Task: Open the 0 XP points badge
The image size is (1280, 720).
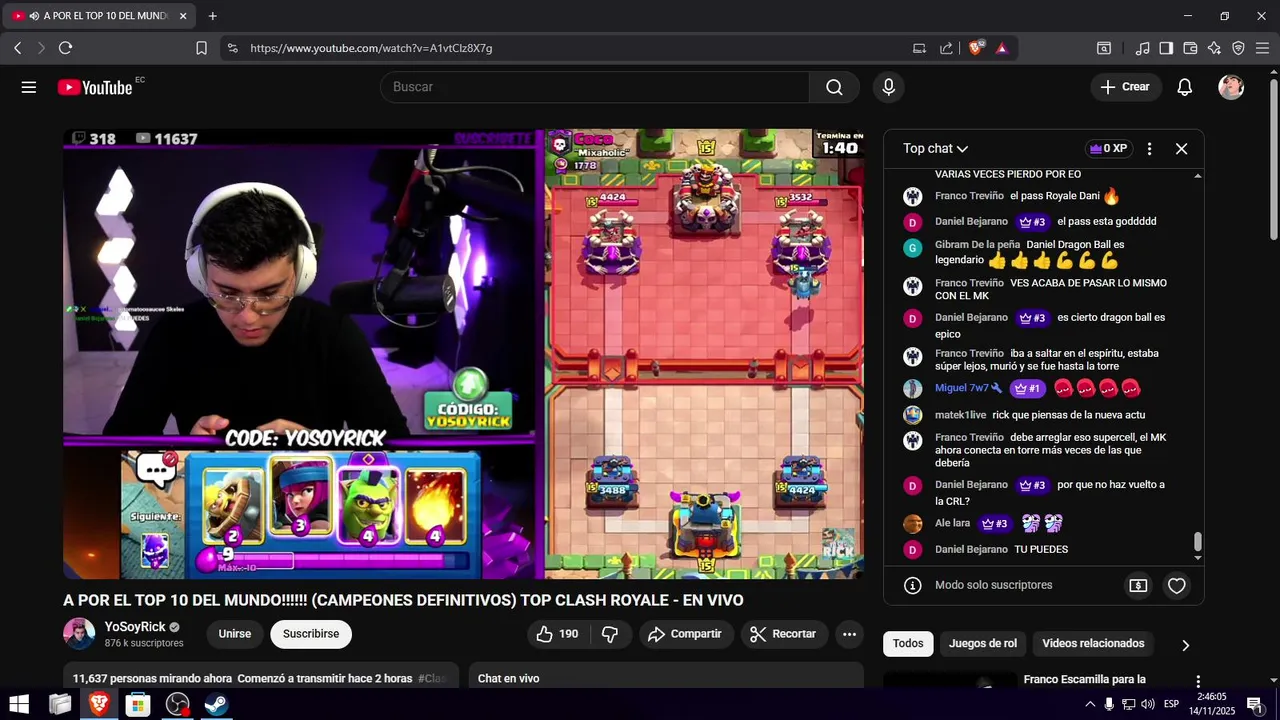Action: 1109,148
